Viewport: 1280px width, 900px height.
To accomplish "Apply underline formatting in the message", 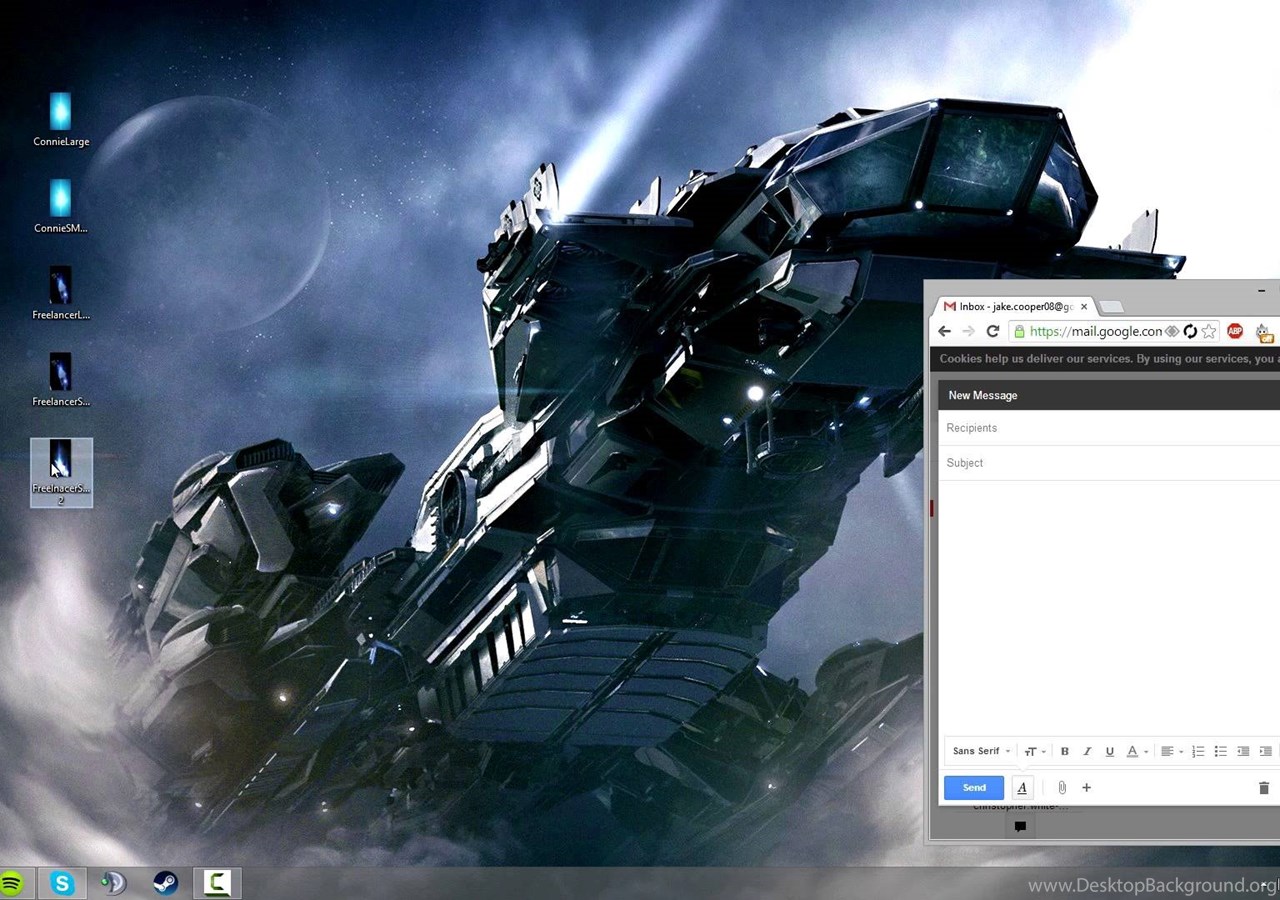I will click(x=1109, y=751).
